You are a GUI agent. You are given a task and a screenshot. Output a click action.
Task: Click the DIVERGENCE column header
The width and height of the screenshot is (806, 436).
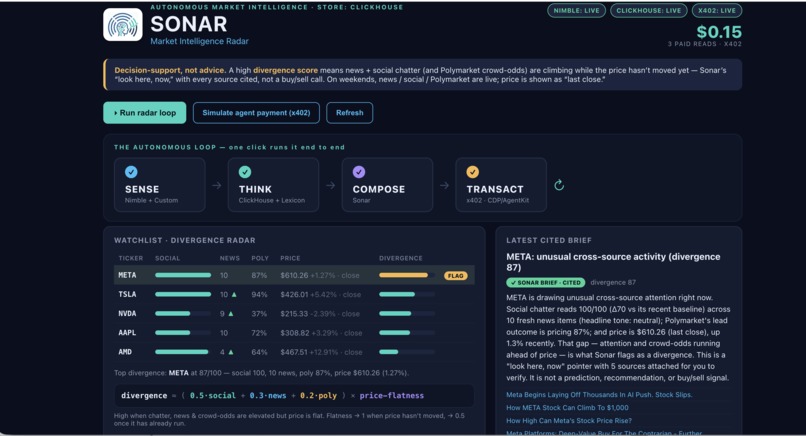point(401,258)
